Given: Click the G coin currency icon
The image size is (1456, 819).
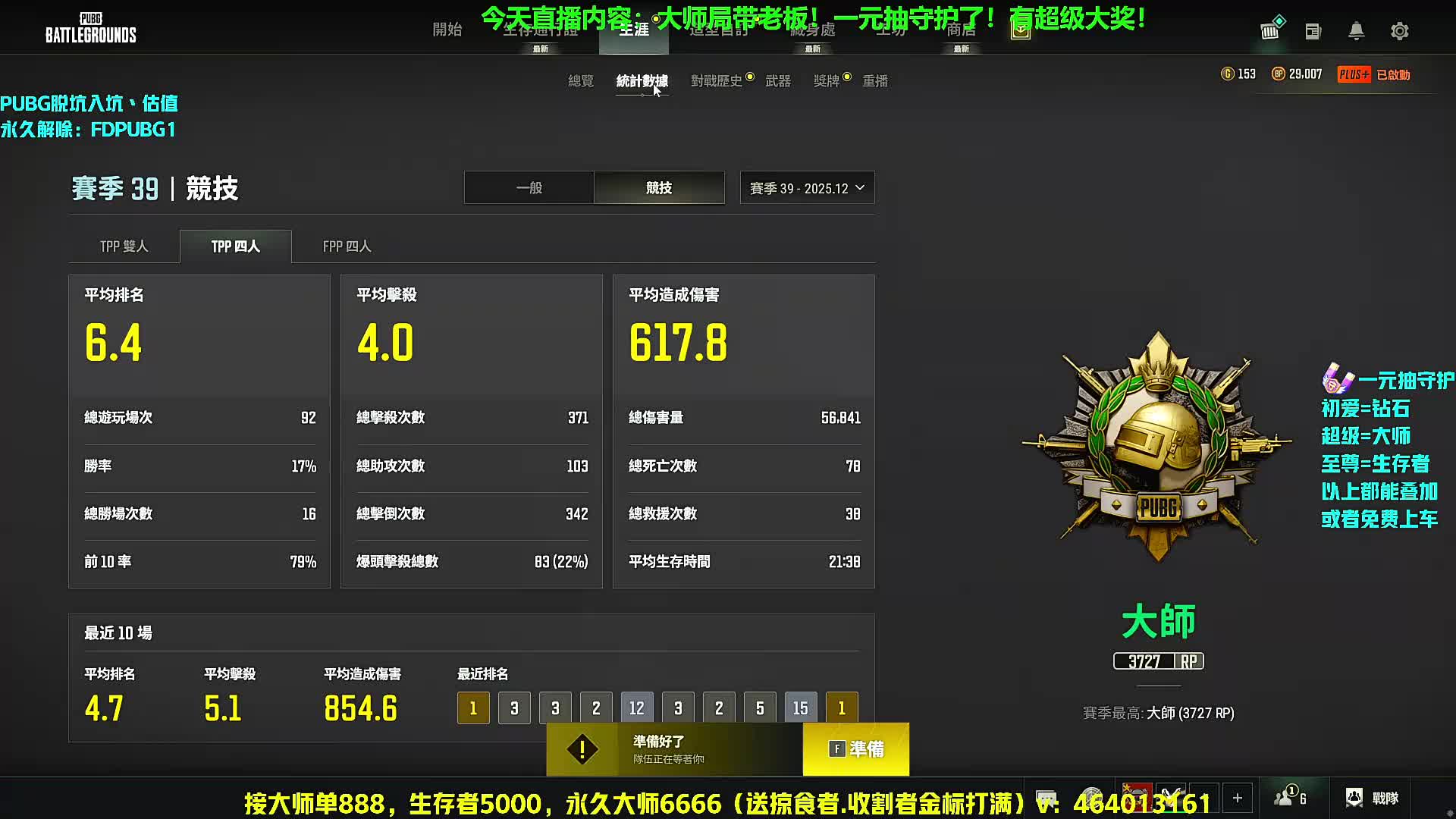Looking at the screenshot, I should 1229,74.
